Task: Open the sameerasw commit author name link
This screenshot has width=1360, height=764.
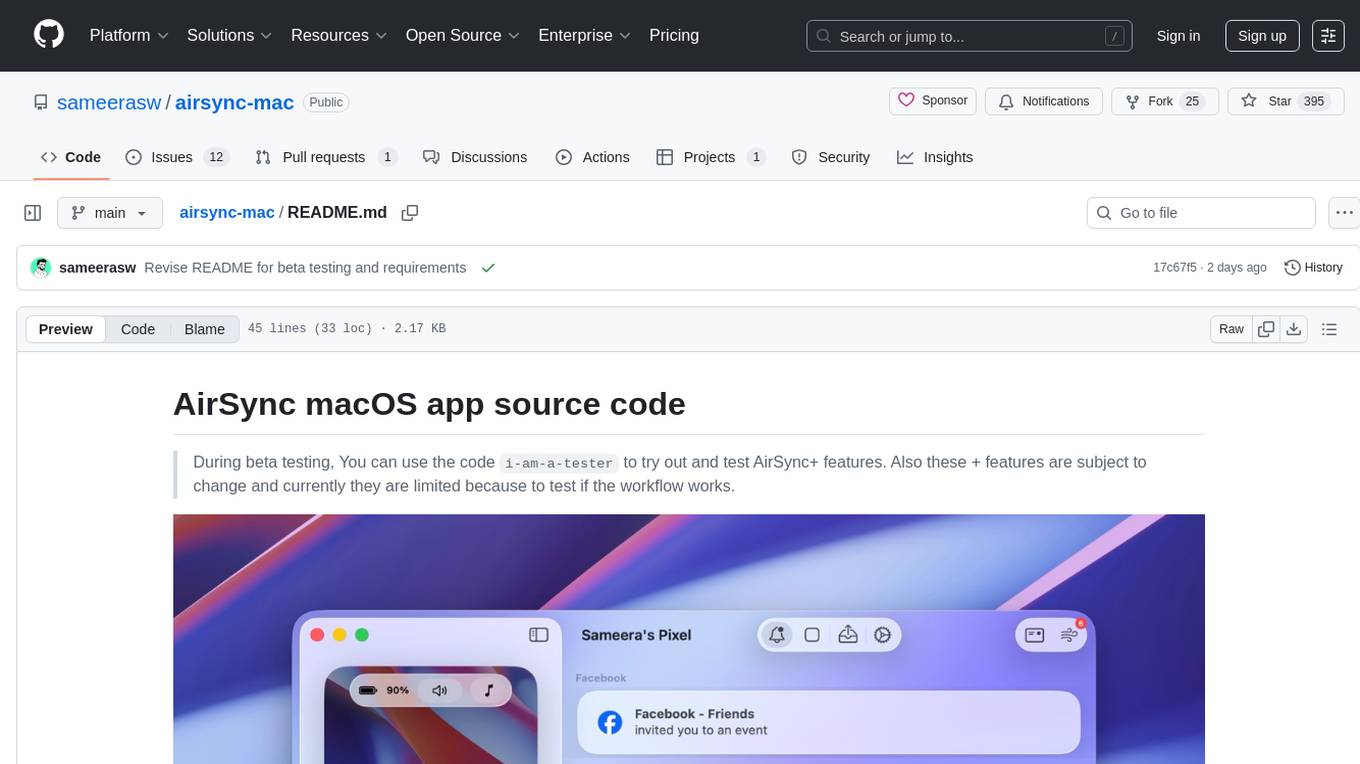Action: point(98,268)
